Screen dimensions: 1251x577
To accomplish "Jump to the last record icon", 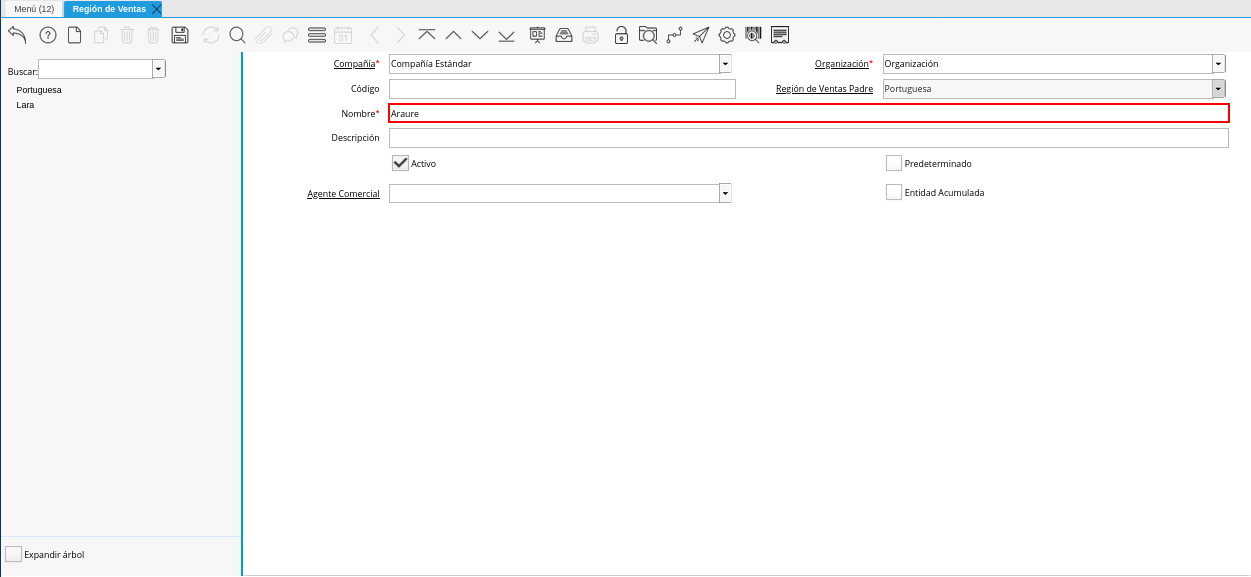I will (506, 35).
